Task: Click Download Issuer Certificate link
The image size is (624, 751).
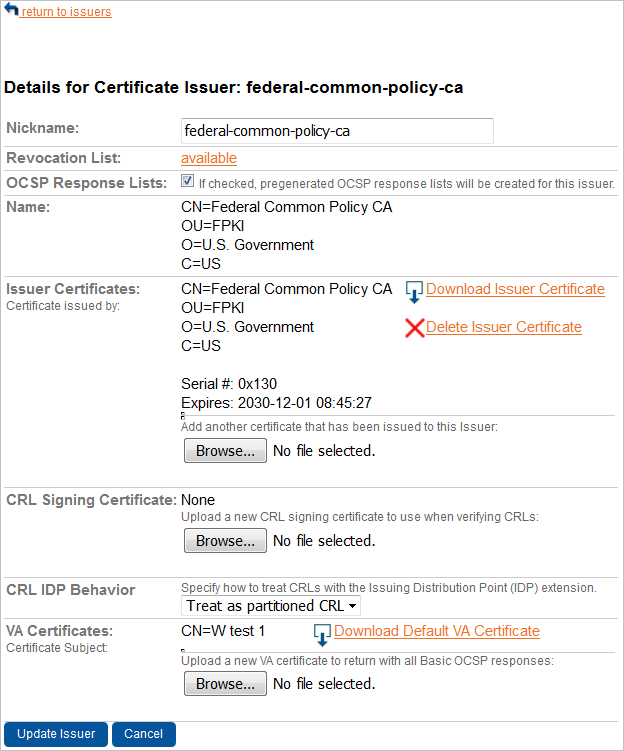Action: [x=515, y=289]
